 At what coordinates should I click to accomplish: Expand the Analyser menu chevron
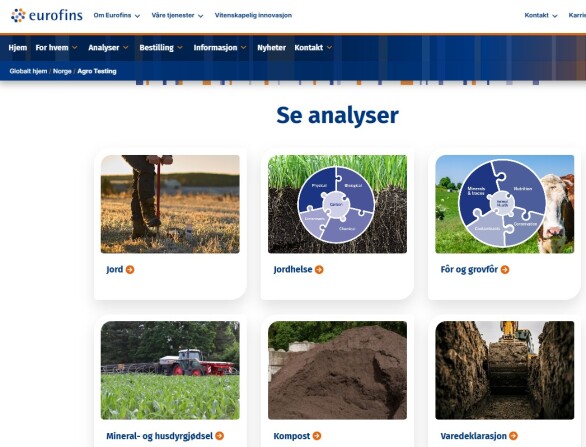(126, 47)
